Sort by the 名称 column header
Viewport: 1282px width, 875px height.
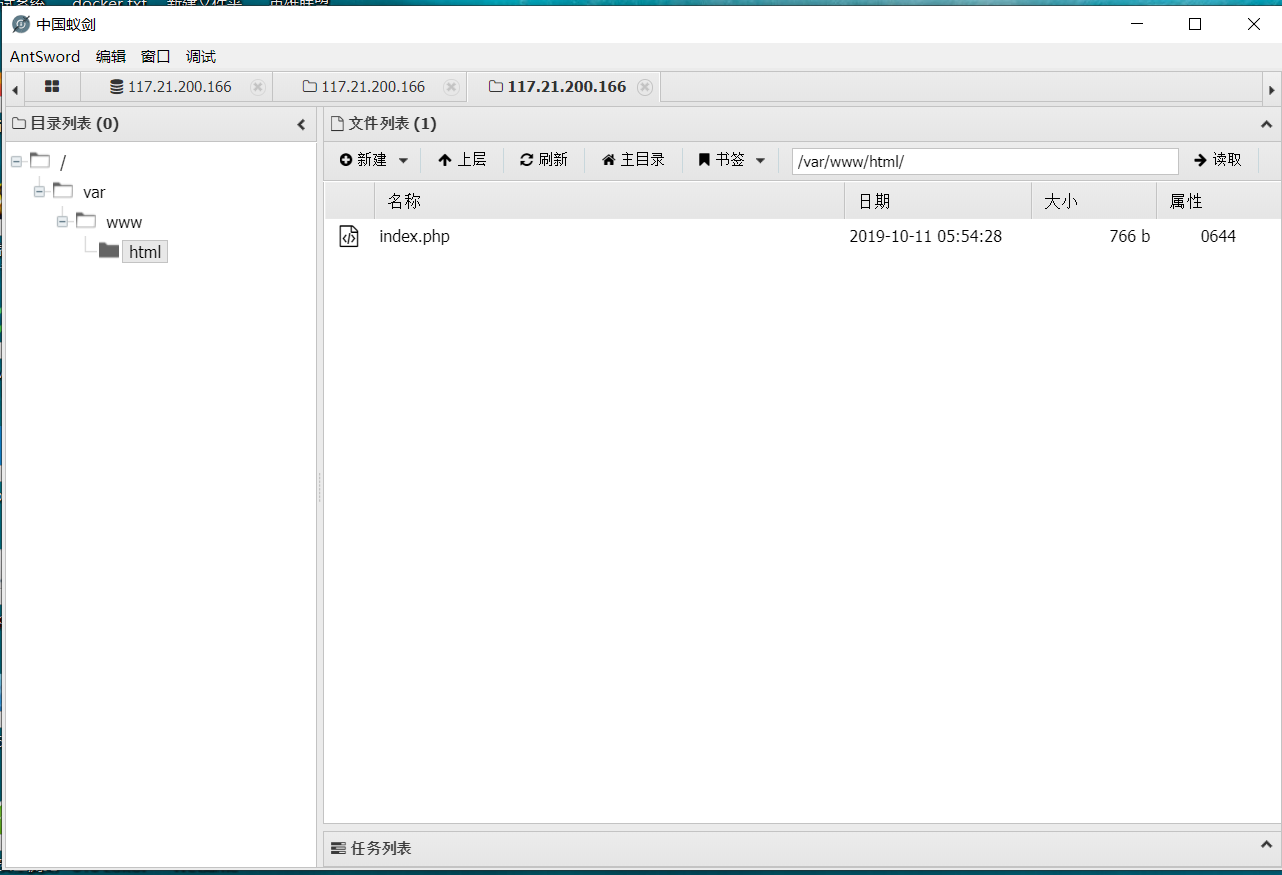point(609,201)
